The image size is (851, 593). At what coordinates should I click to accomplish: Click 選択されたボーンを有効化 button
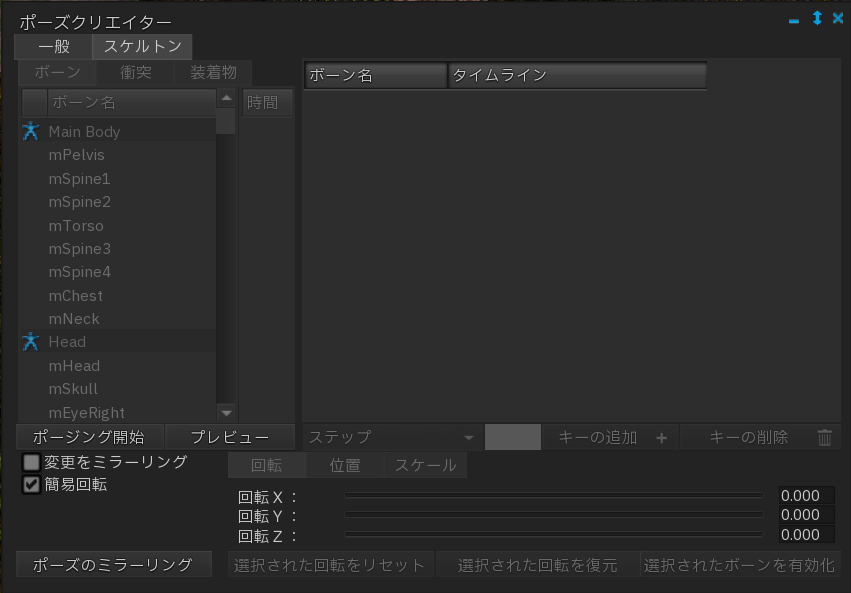[740, 565]
